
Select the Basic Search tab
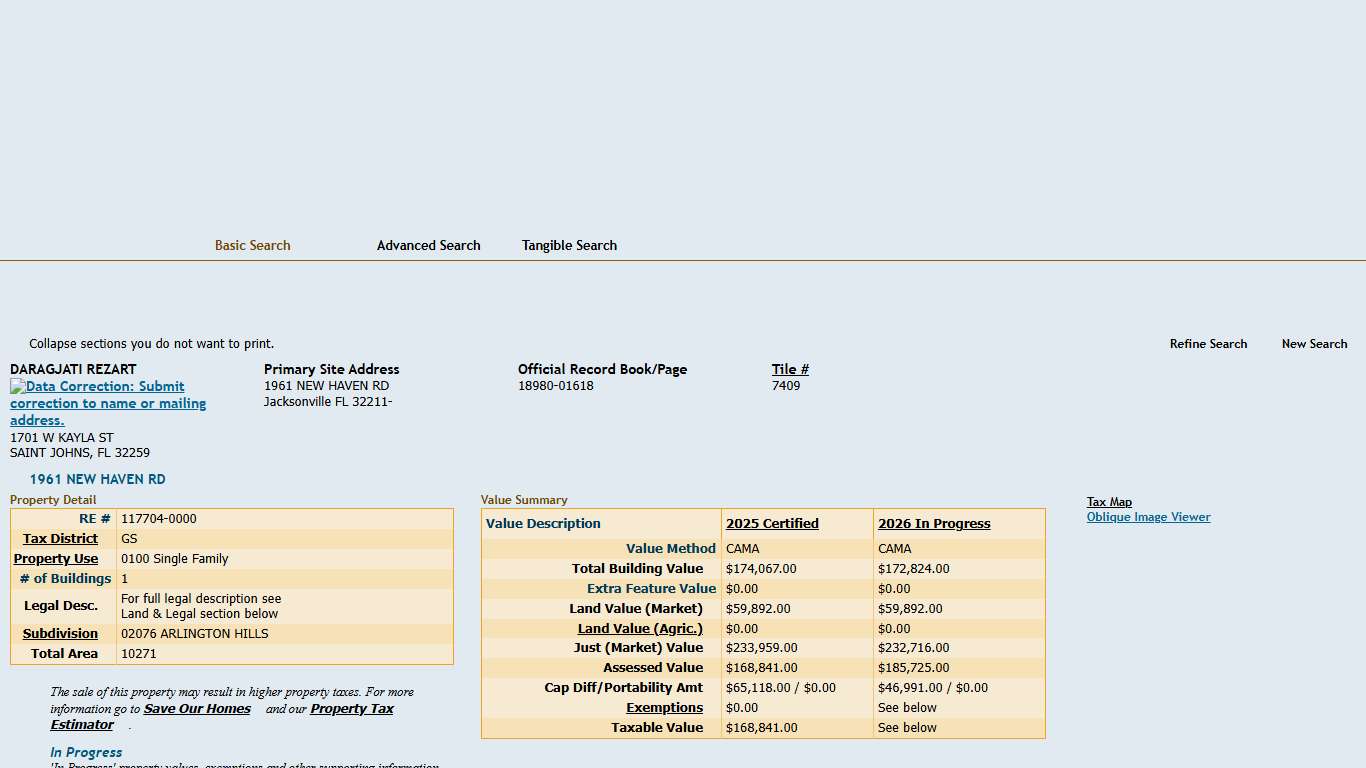click(252, 245)
